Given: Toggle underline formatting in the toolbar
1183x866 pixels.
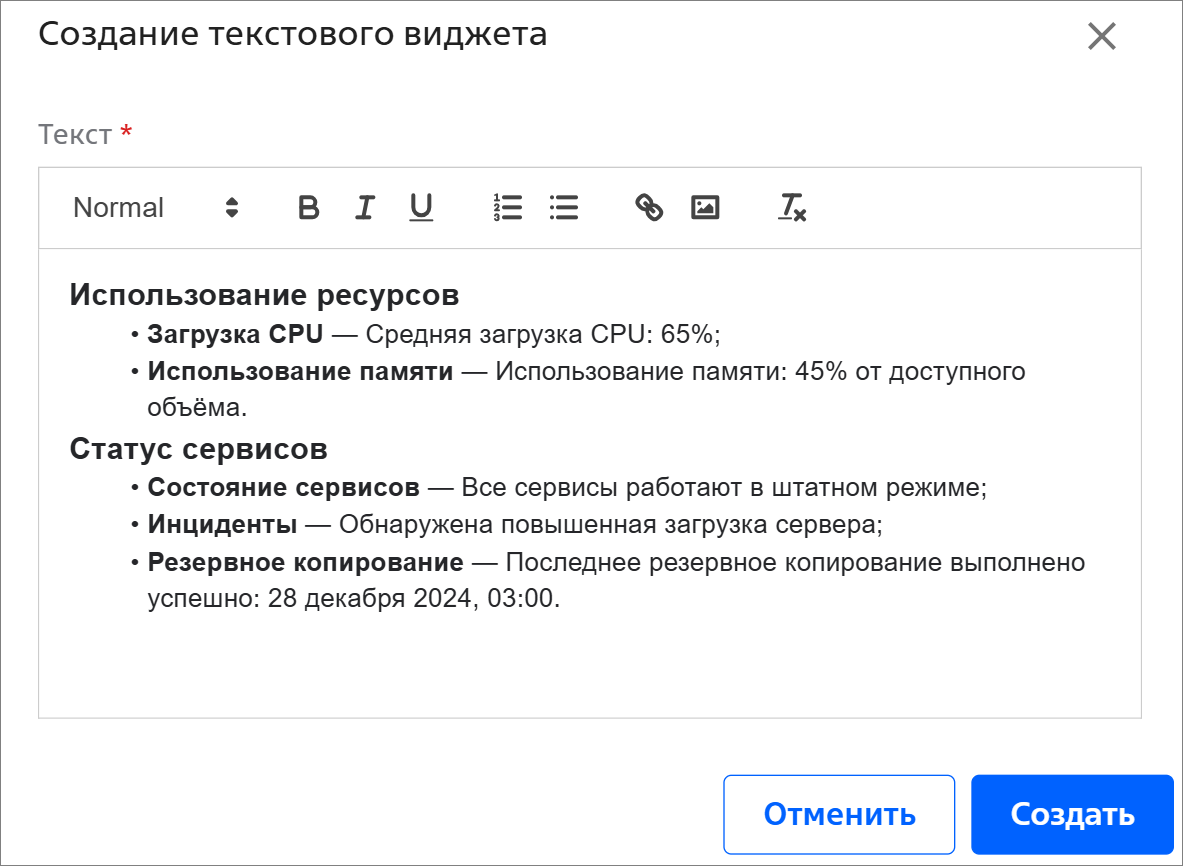Looking at the screenshot, I should 421,207.
